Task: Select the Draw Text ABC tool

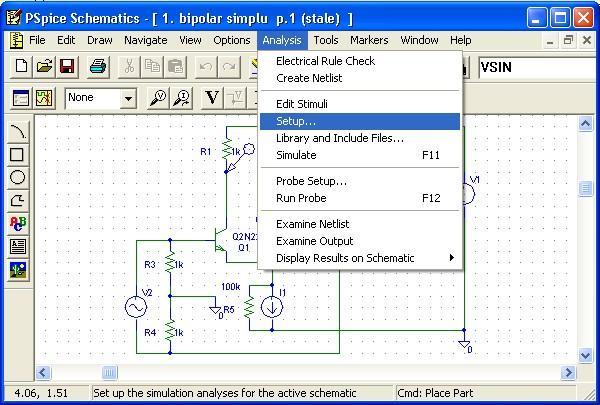Action: 18,224
